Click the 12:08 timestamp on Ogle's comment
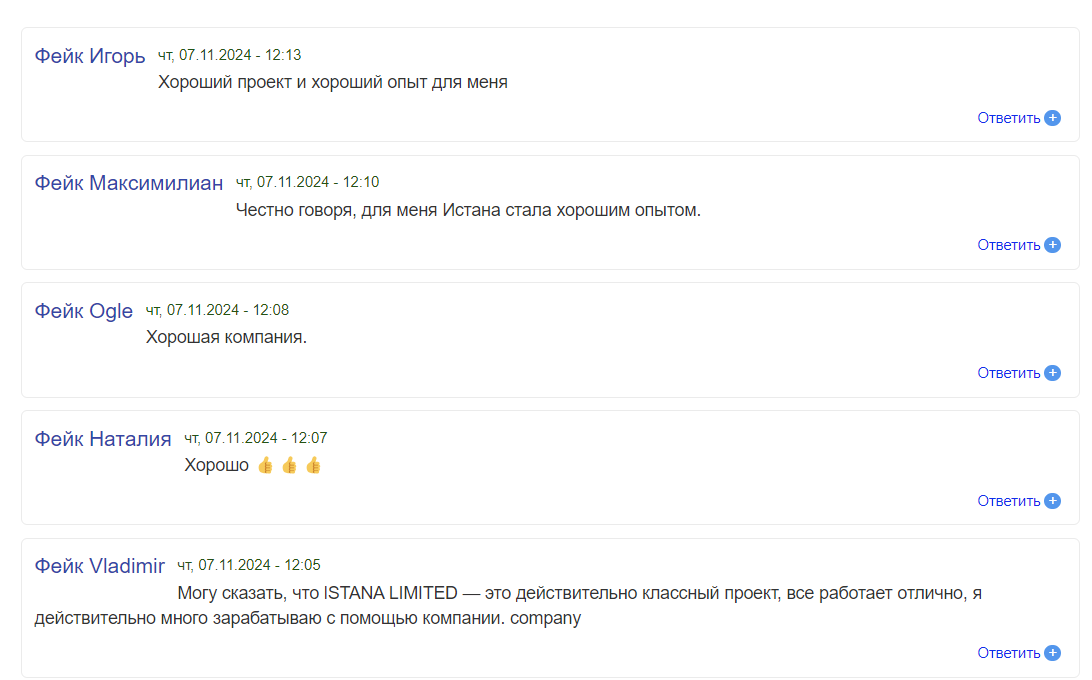 coord(217,310)
